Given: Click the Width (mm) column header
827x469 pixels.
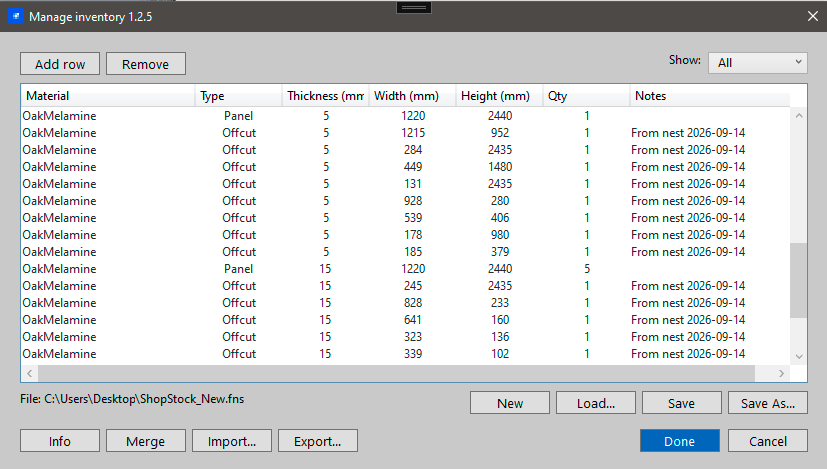Looking at the screenshot, I should [x=412, y=96].
